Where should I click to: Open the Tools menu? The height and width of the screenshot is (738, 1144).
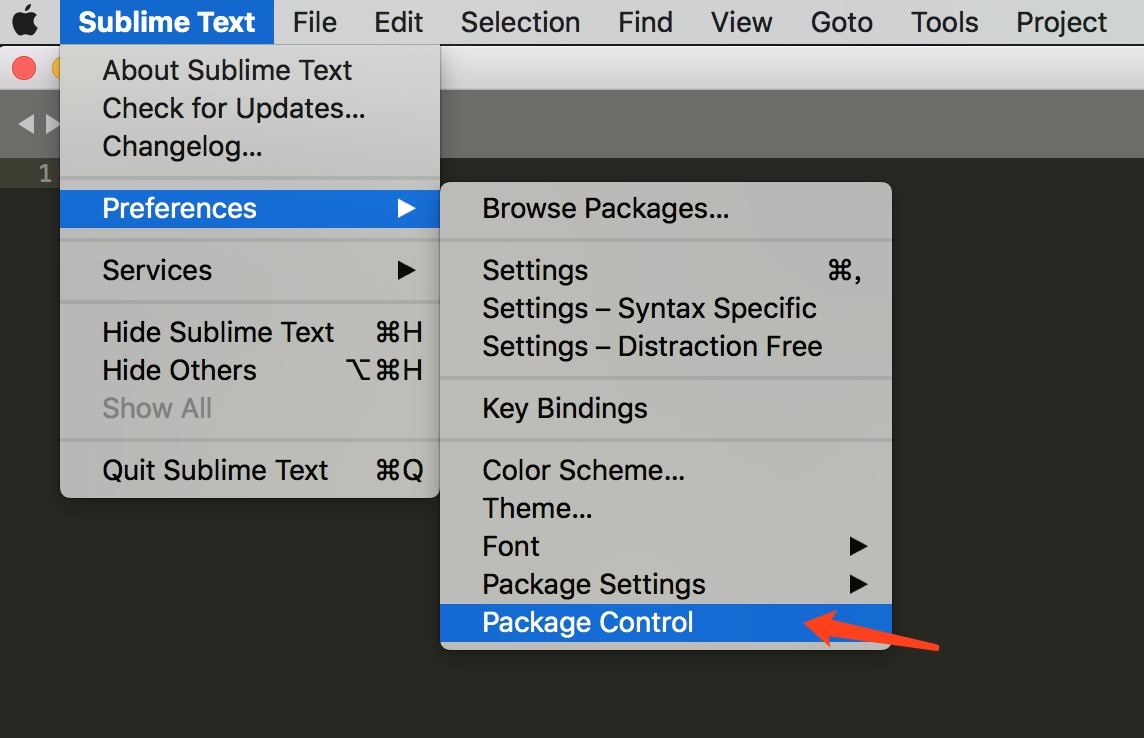944,22
